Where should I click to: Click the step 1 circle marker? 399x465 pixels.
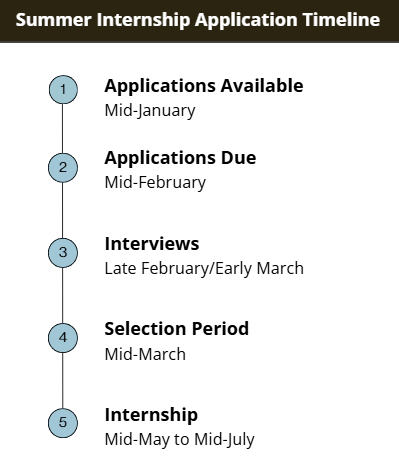[x=63, y=90]
